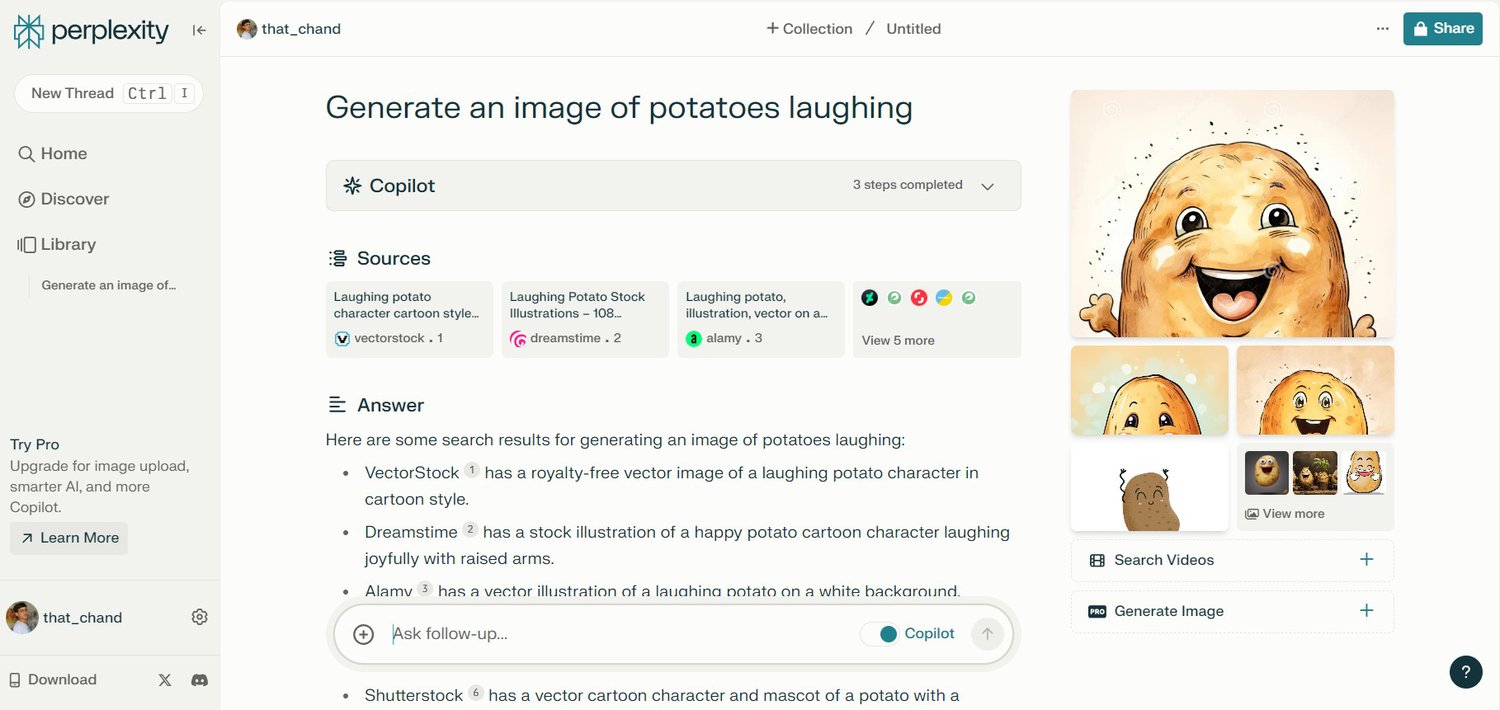This screenshot has width=1500, height=710.
Task: Collapse the sidebar with the arrow icon
Action: pyautogui.click(x=199, y=30)
